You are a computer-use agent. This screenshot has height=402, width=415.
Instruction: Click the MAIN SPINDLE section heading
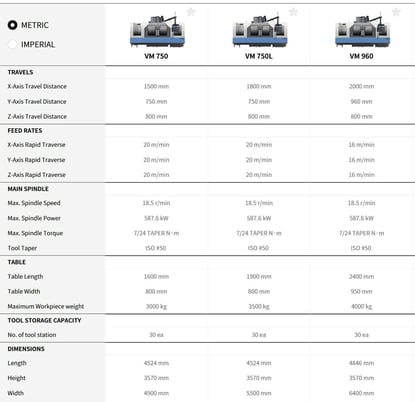28,189
